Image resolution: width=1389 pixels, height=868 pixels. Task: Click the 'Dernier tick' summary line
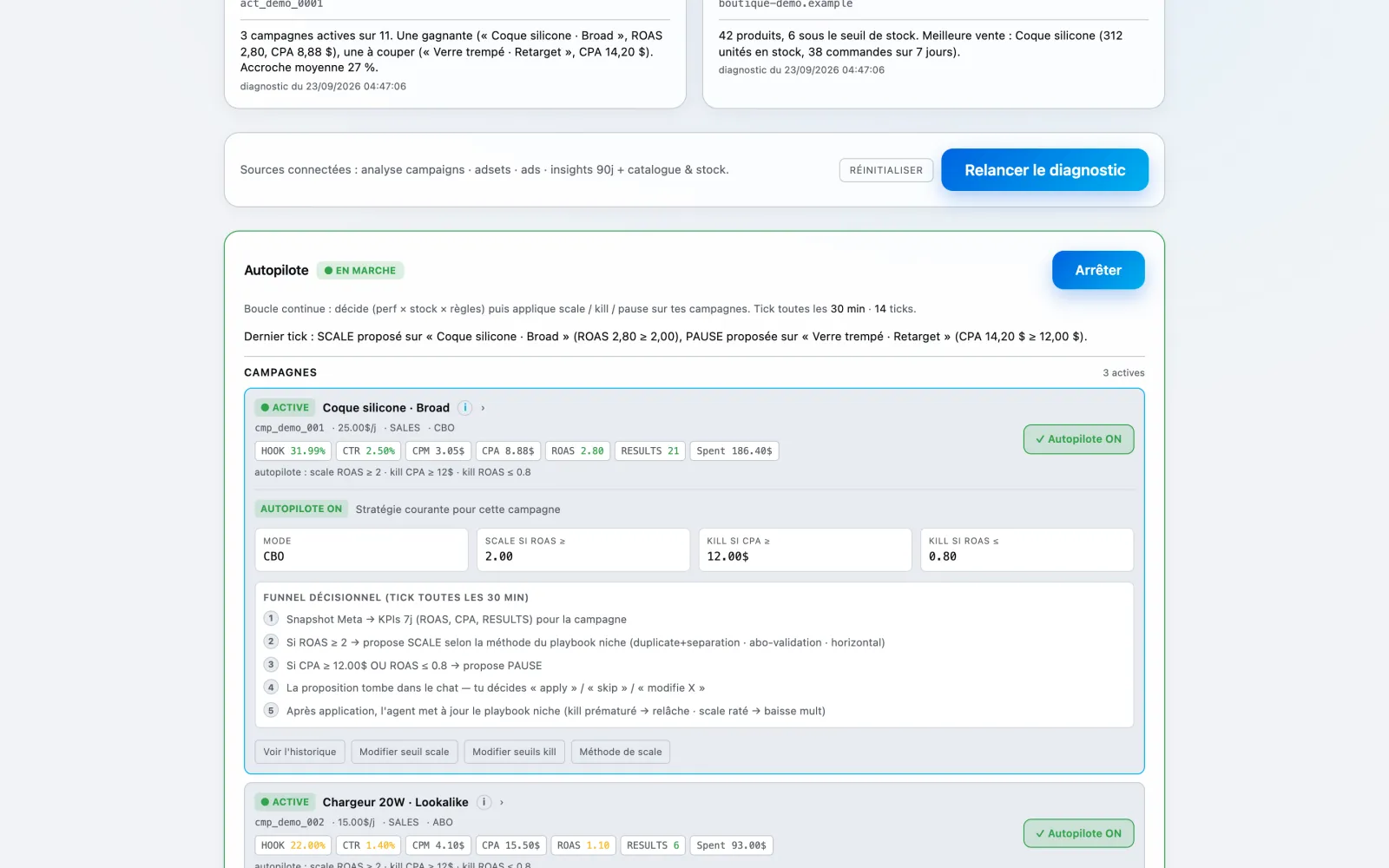point(666,337)
